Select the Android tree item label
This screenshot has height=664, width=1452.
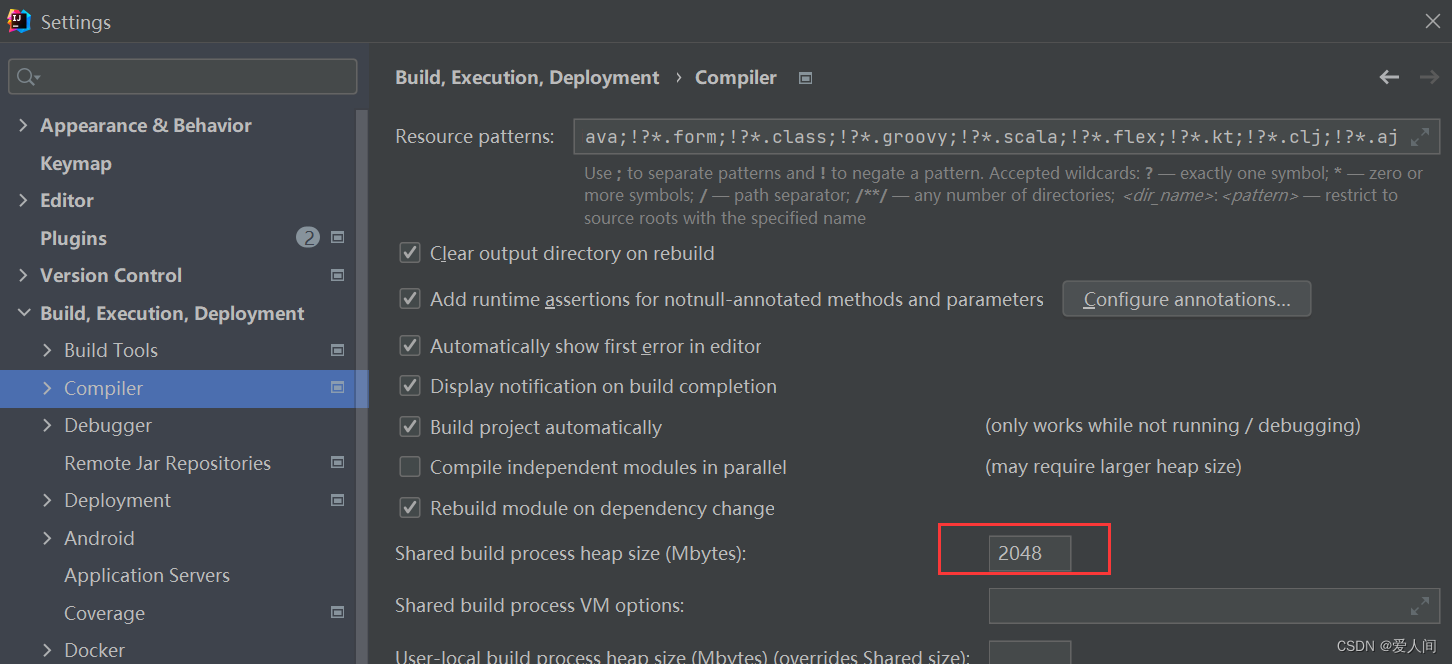click(x=99, y=538)
